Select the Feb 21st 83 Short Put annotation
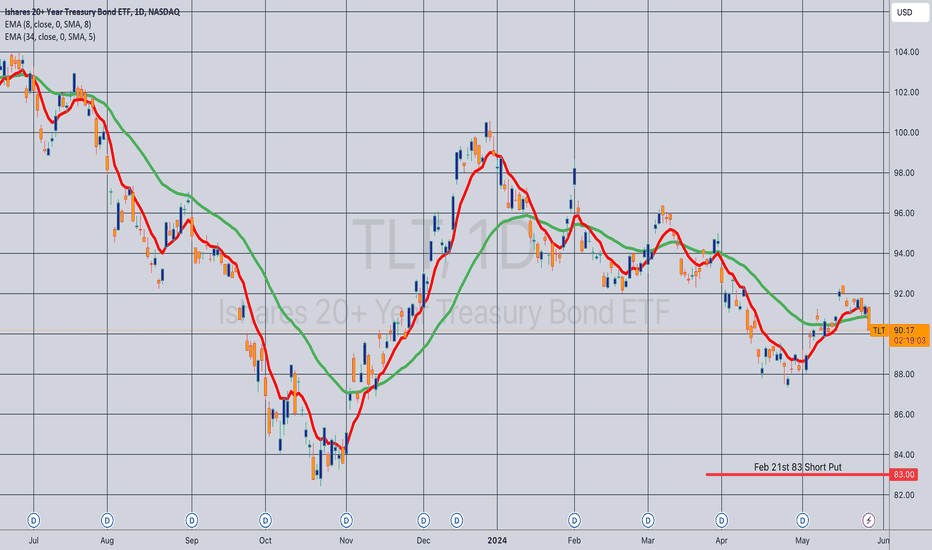 pos(798,467)
